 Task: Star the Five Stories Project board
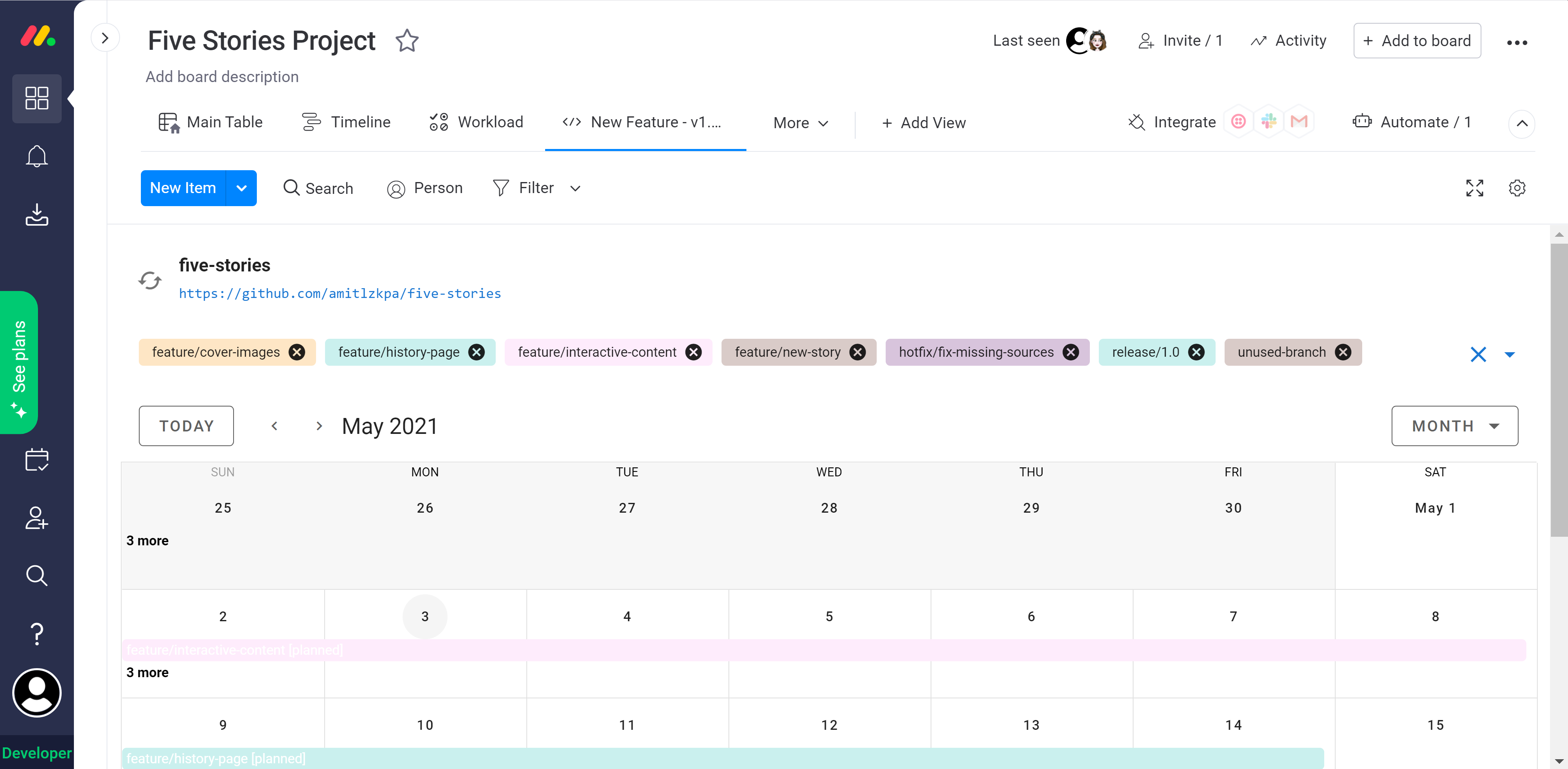407,41
